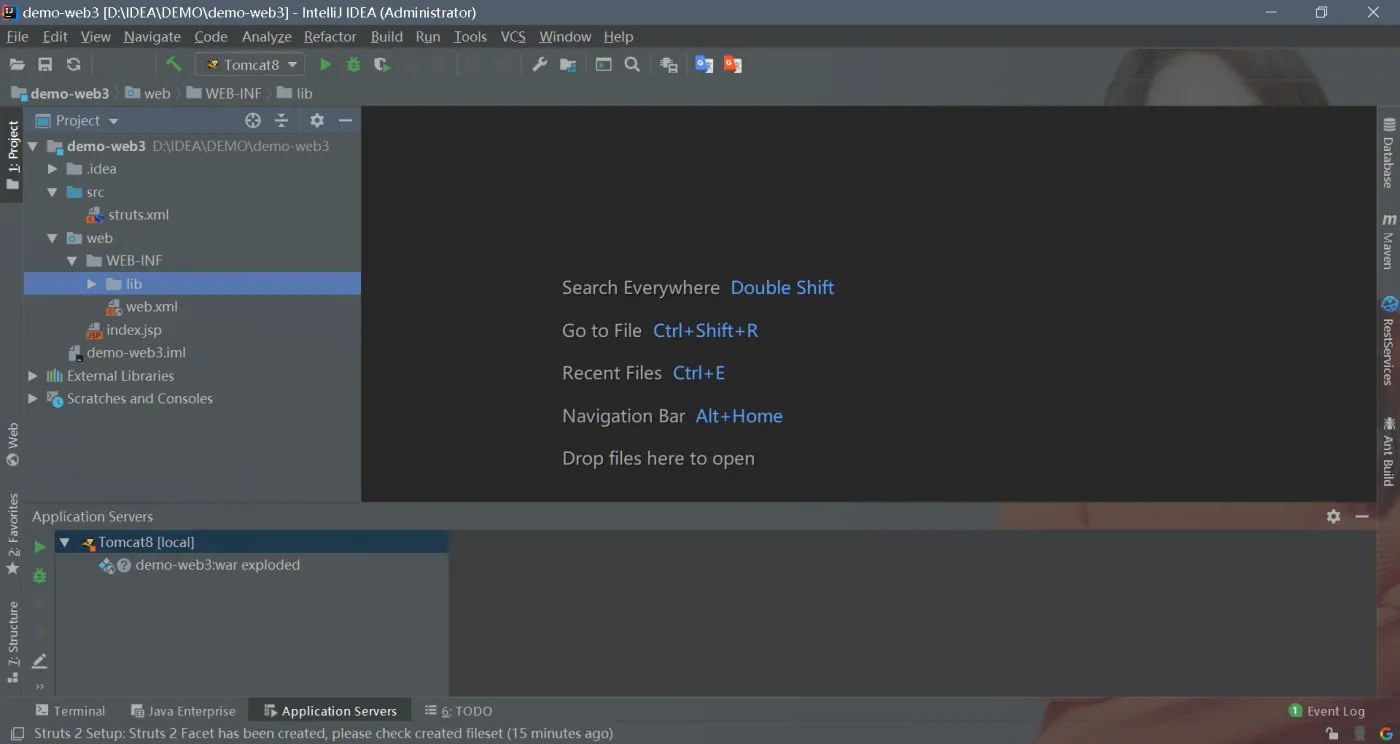Click lib in the navigation breadcrumb
The width and height of the screenshot is (1400, 744).
pyautogui.click(x=295, y=93)
